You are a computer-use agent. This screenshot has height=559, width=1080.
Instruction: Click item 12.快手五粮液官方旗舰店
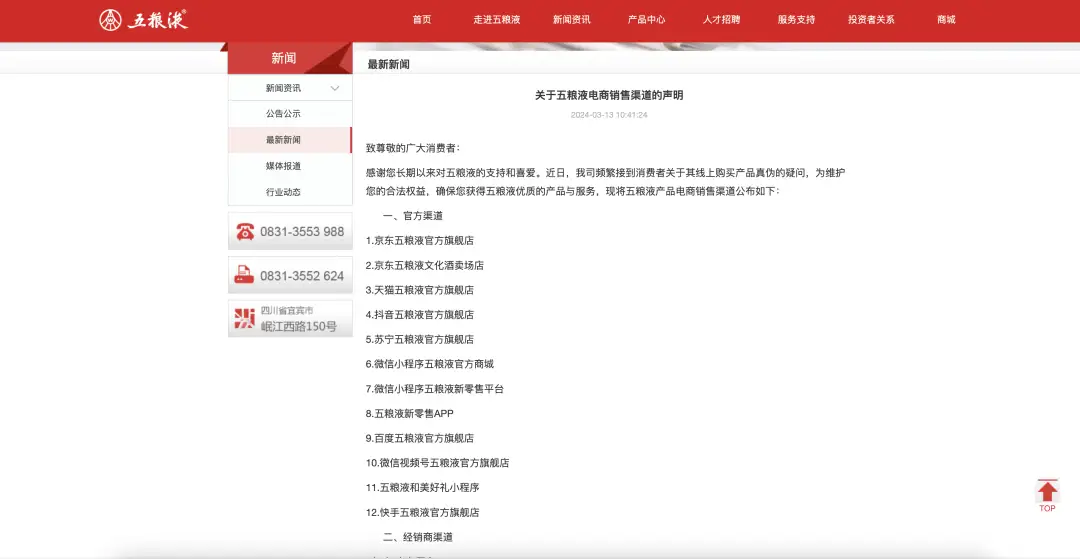point(422,512)
